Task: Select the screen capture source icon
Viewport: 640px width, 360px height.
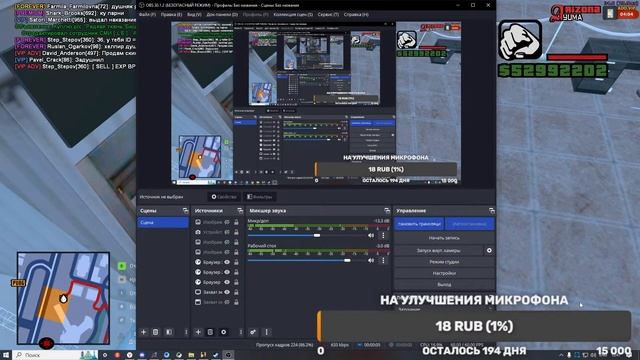Action: point(198,292)
